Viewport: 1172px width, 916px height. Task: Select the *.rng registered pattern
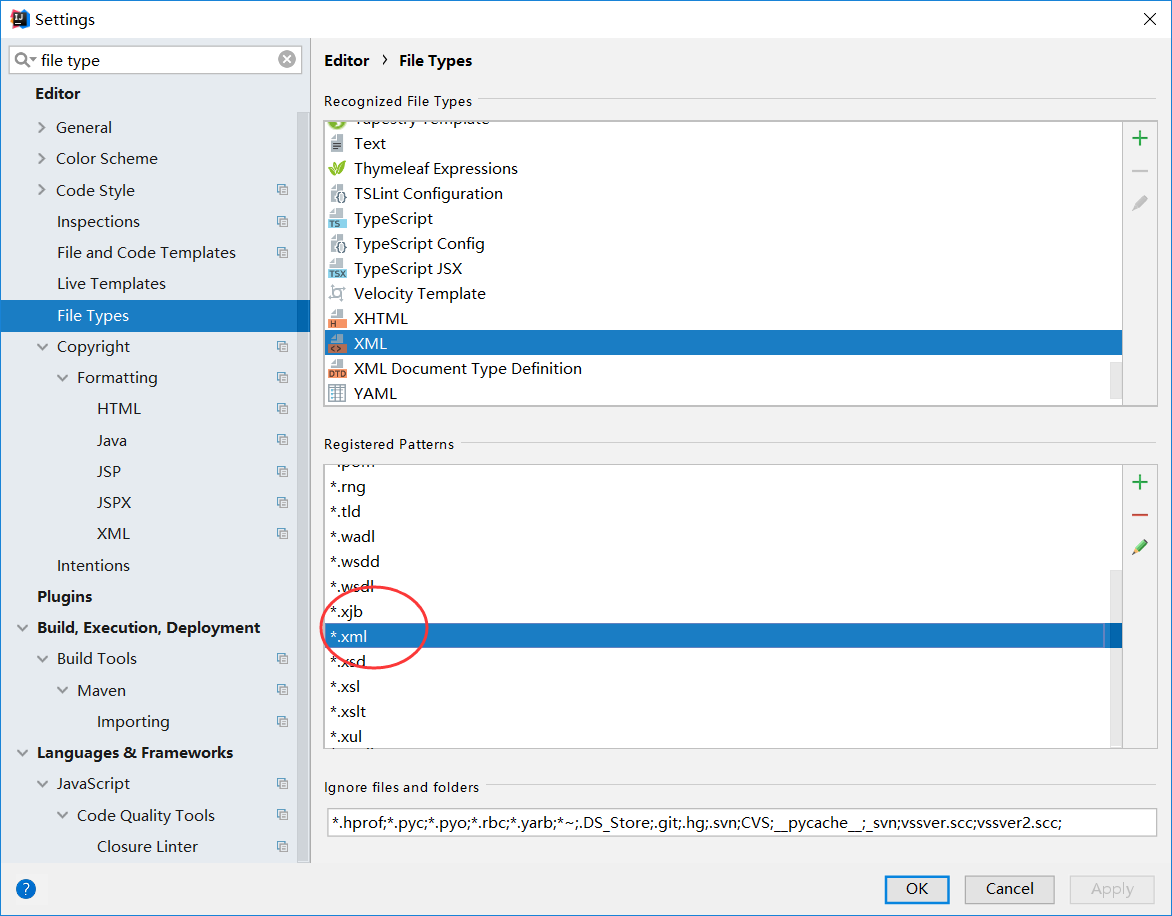click(x=718, y=486)
